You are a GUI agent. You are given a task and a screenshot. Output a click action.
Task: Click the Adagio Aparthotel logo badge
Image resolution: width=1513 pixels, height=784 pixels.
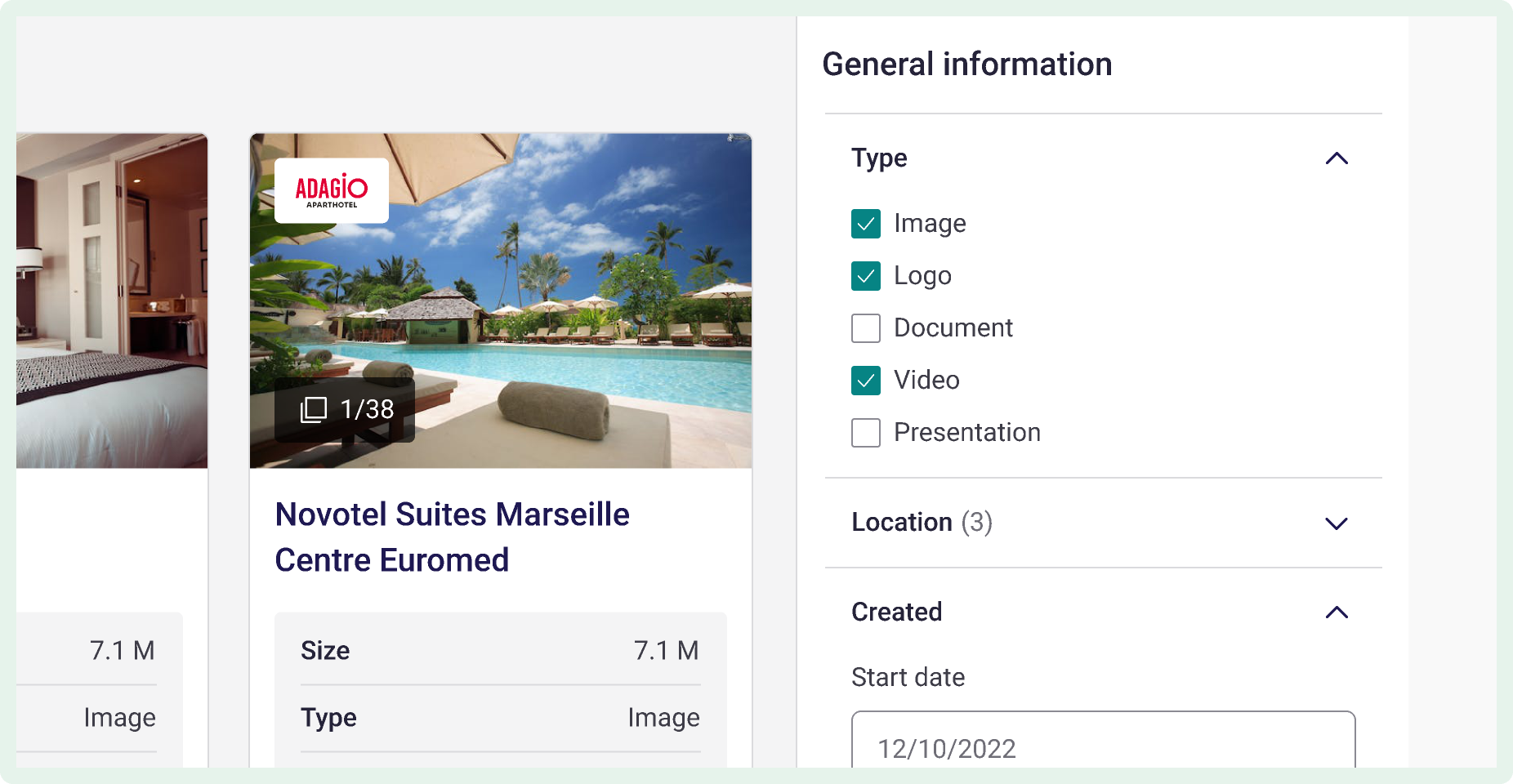click(x=332, y=190)
